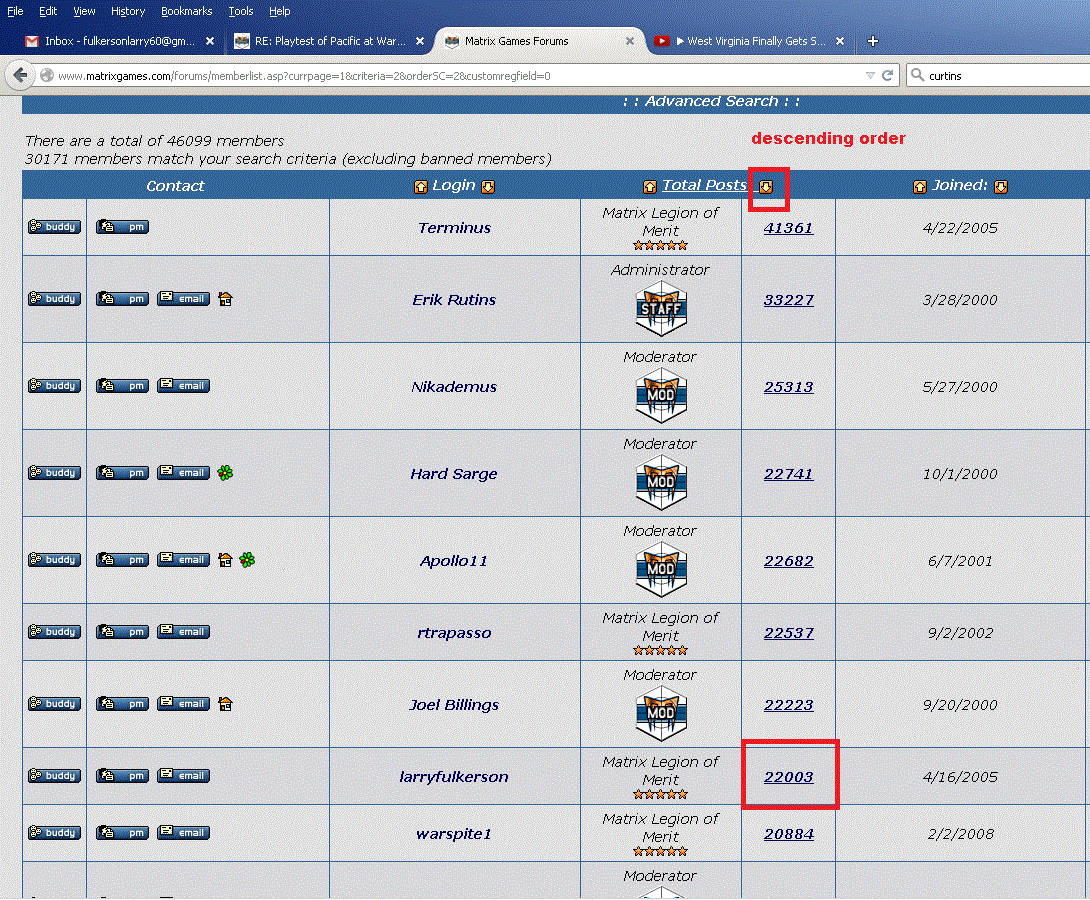Go back with browser back arrow
Screen dimensions: 1090x900
(x=21, y=75)
